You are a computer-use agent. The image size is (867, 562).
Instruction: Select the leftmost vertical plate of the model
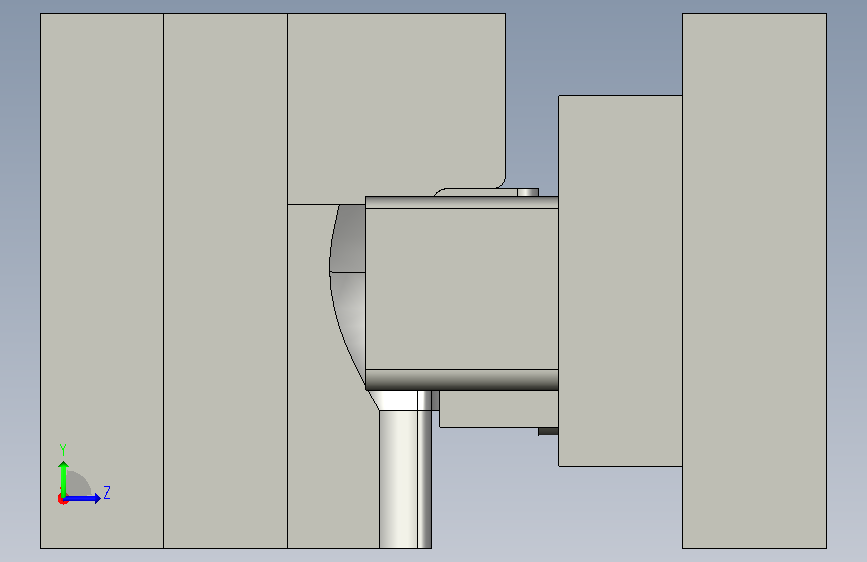click(102, 281)
